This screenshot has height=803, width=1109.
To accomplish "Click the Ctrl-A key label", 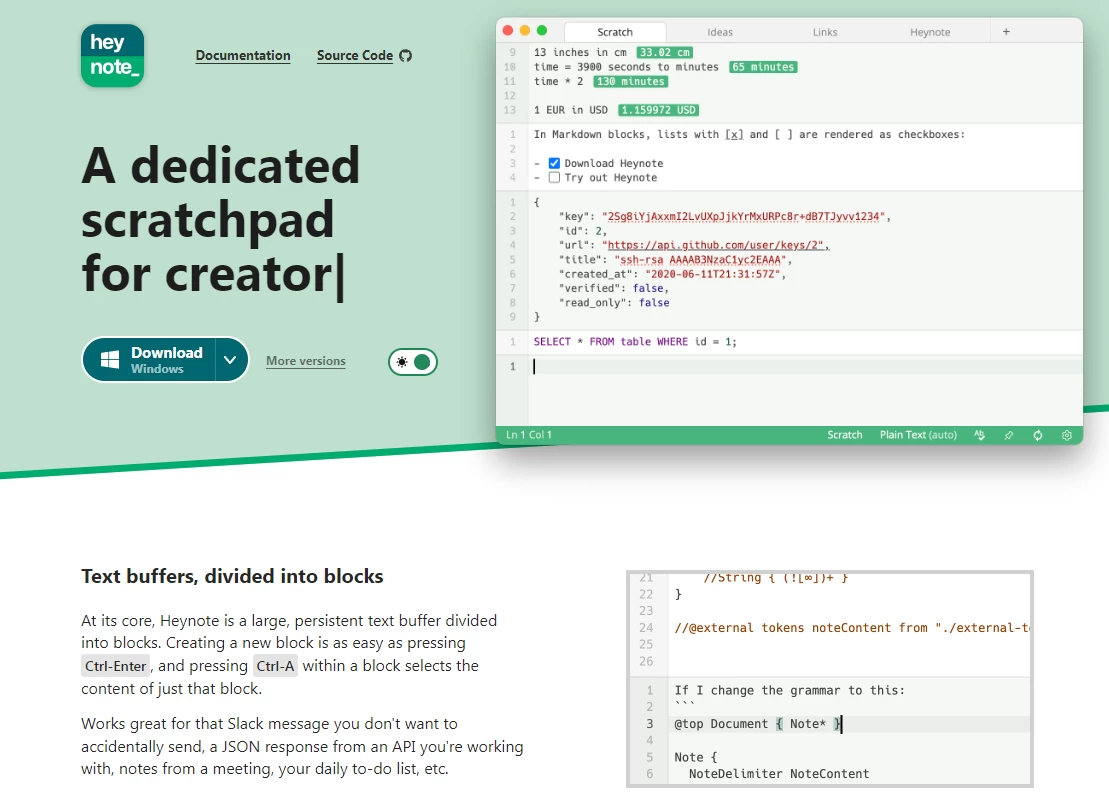I will point(275,666).
